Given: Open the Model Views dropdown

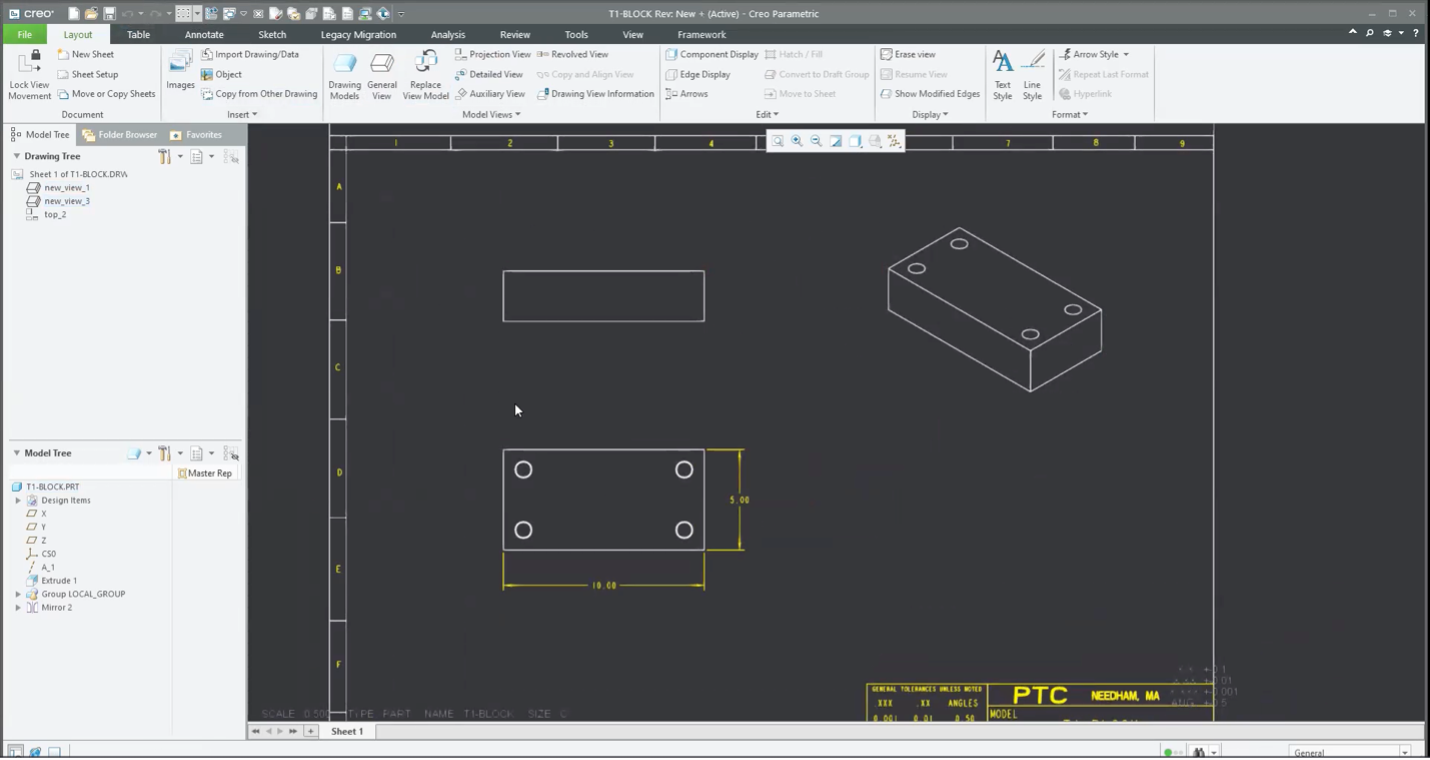Looking at the screenshot, I should coord(489,114).
